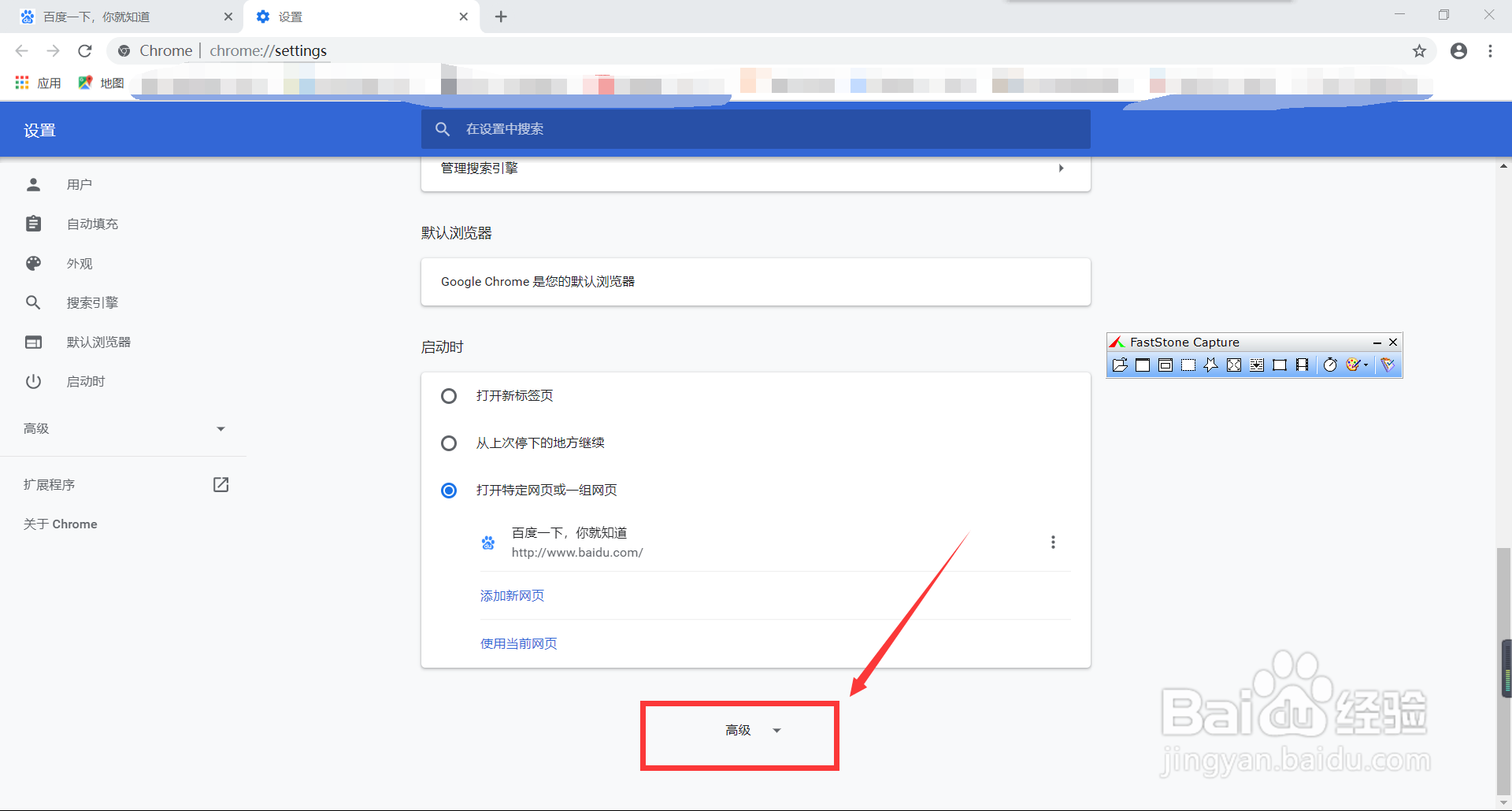Open more actions for baidu.com entry
Screen dimensions: 1512x811
coord(1053,543)
